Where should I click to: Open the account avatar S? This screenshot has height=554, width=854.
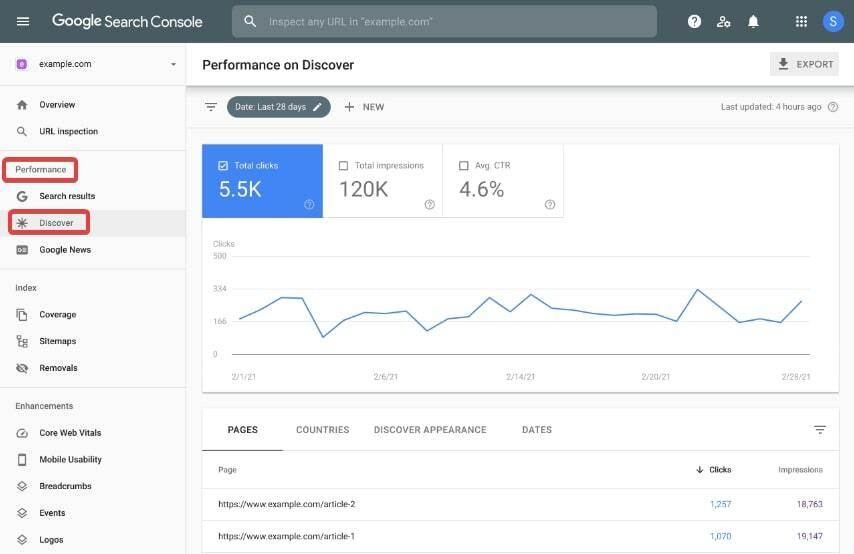833,21
